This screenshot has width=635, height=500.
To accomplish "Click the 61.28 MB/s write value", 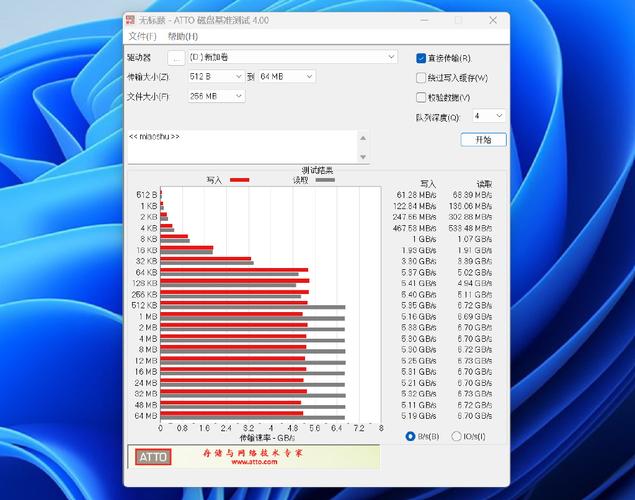I will 416,195.
